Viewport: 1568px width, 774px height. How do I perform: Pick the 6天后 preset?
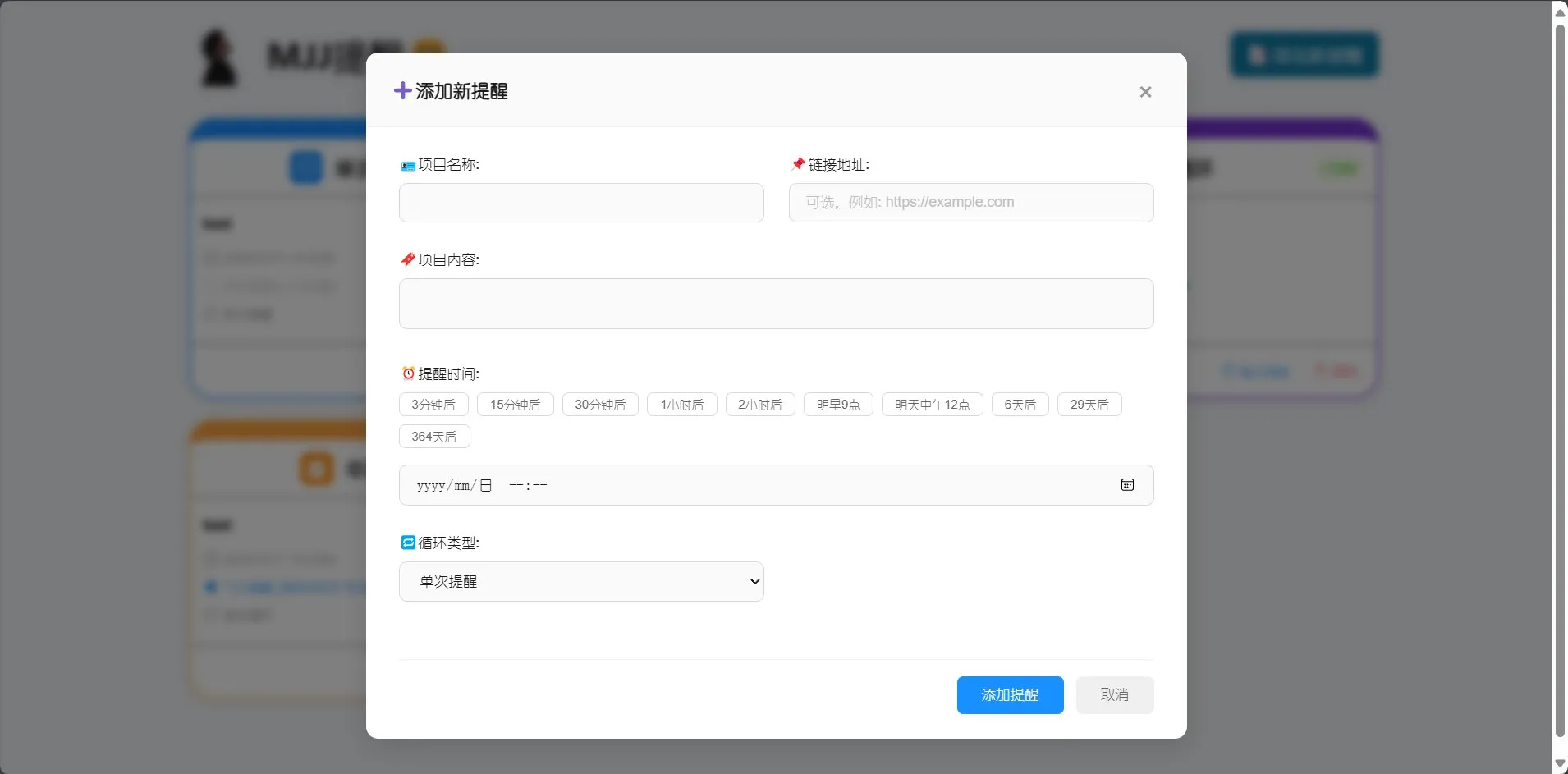[1020, 405]
